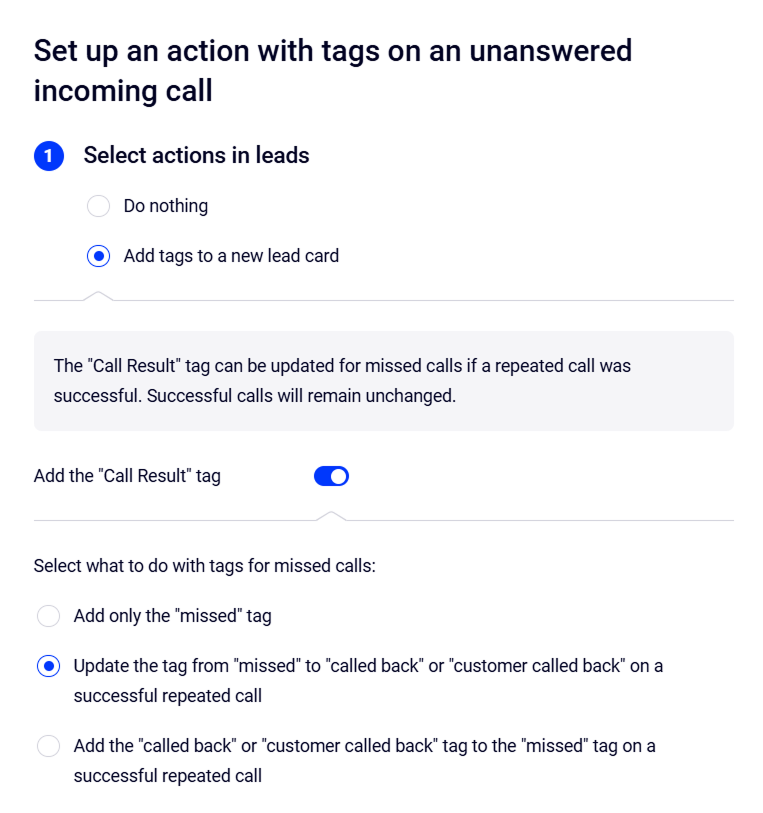The width and height of the screenshot is (763, 813).
Task: Click the divider notch under the Call Result toggle
Action: (x=331, y=516)
